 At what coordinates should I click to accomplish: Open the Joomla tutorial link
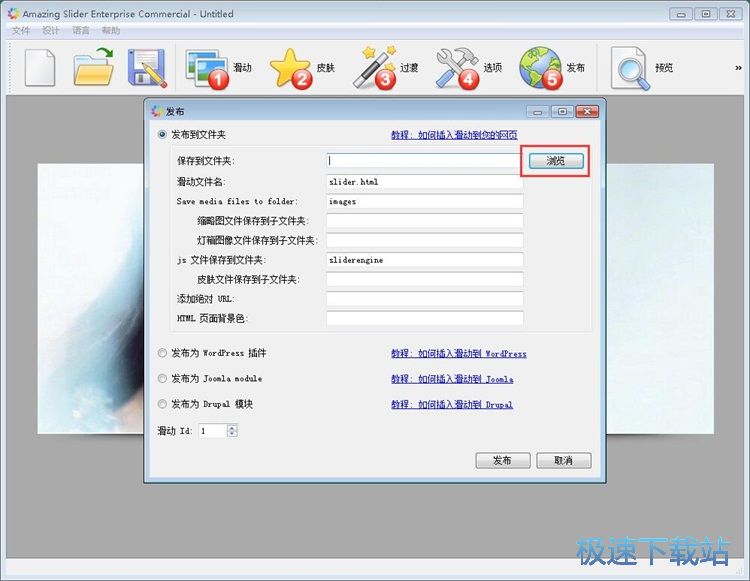452,379
